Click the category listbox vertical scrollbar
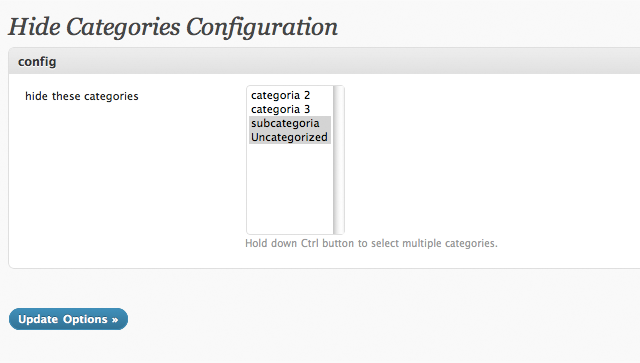640x363 pixels. click(x=338, y=160)
